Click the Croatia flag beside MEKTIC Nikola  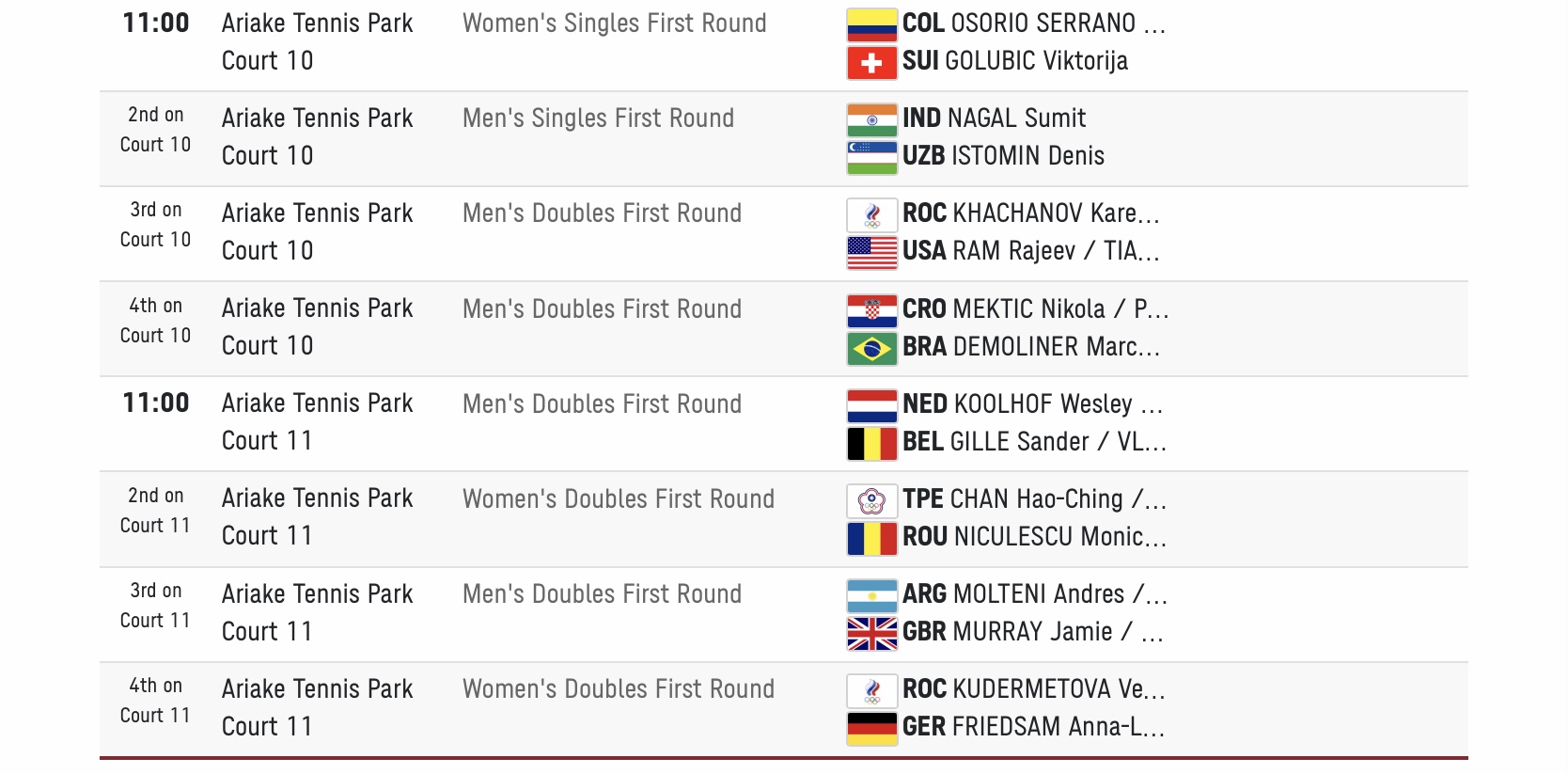[871, 310]
